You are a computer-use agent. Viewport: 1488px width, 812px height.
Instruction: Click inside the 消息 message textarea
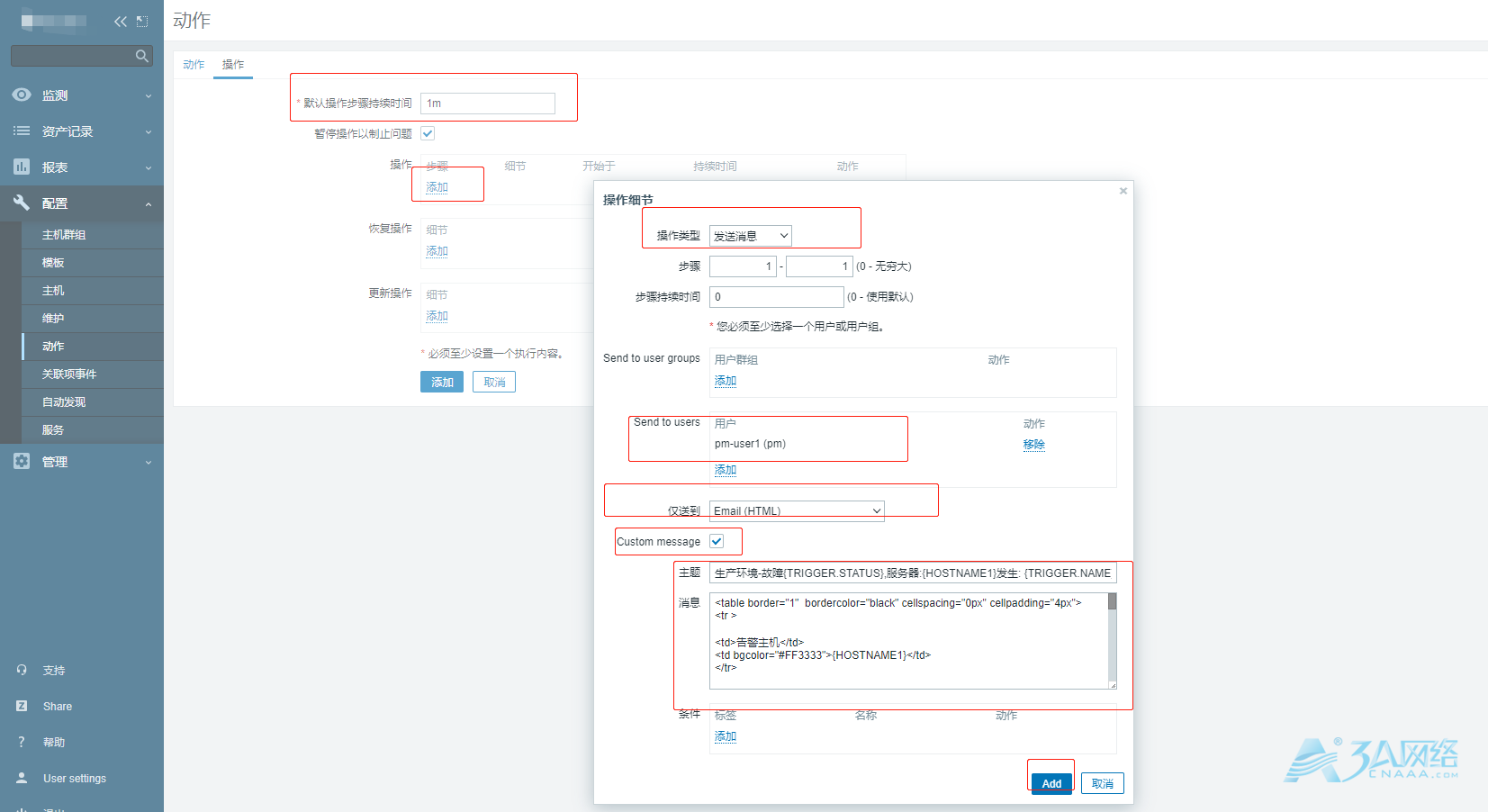(x=908, y=641)
